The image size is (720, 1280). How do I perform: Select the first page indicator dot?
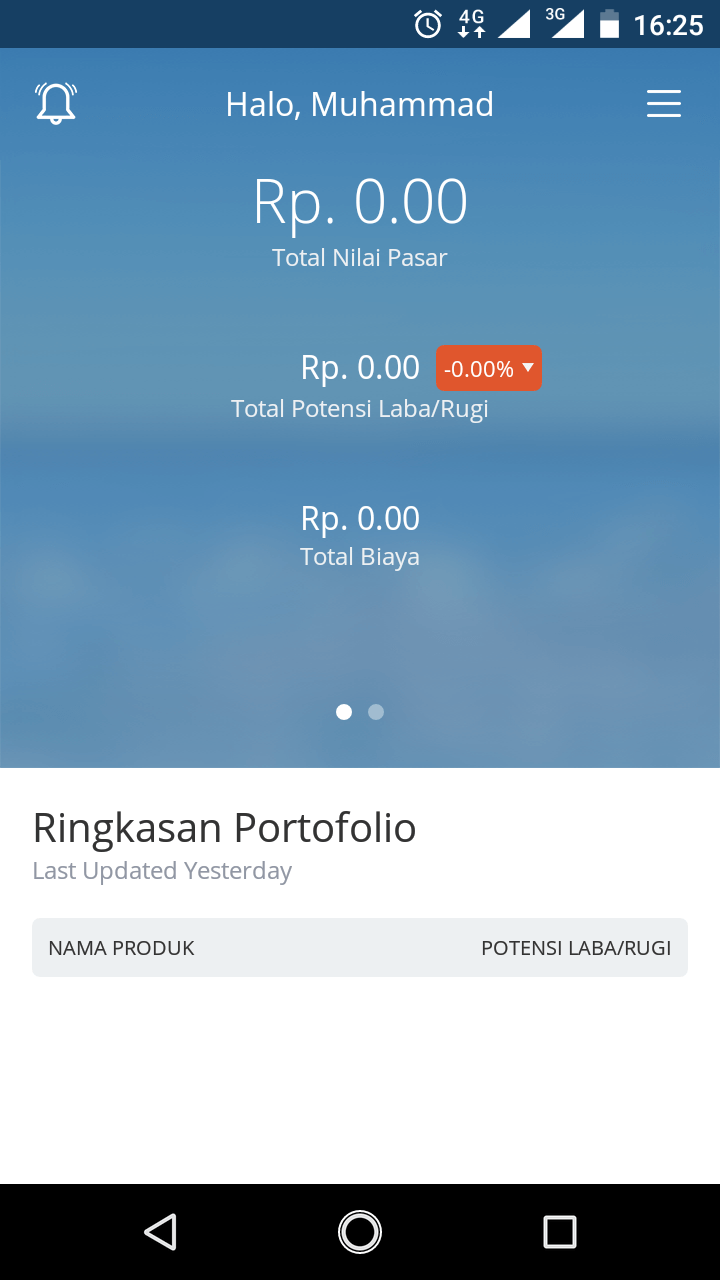point(344,712)
